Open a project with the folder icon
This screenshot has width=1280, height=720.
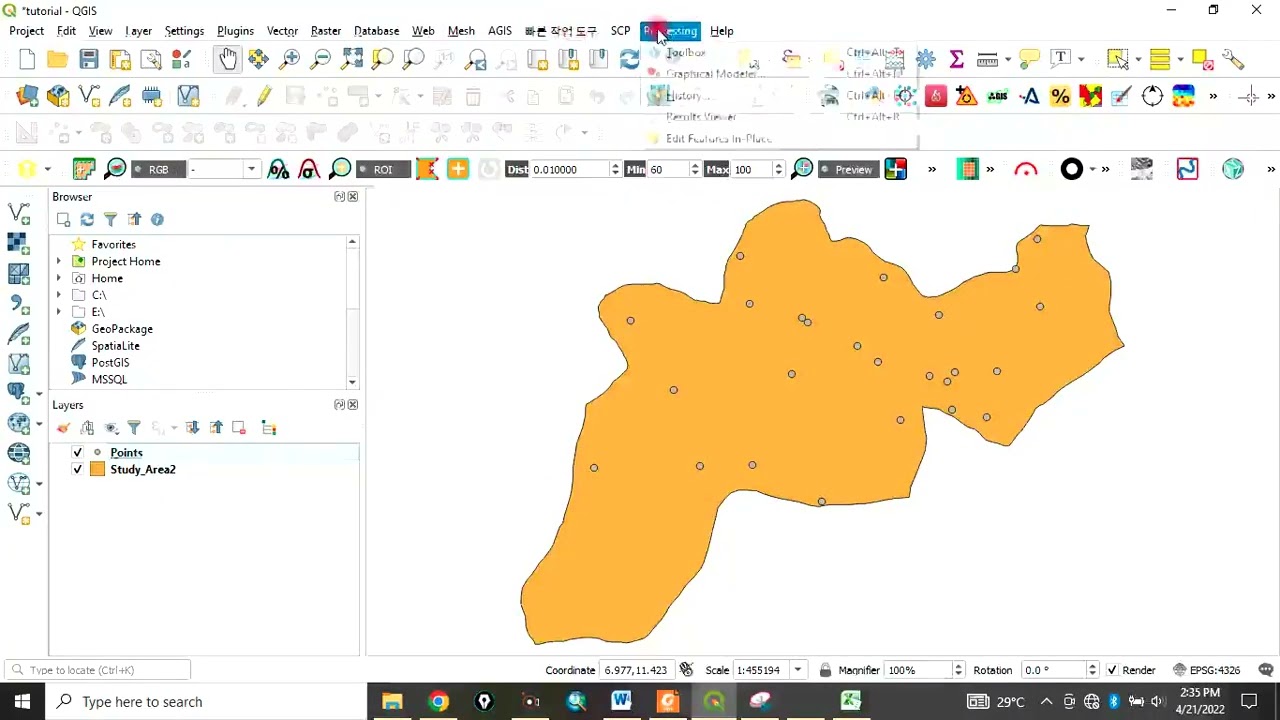click(58, 60)
